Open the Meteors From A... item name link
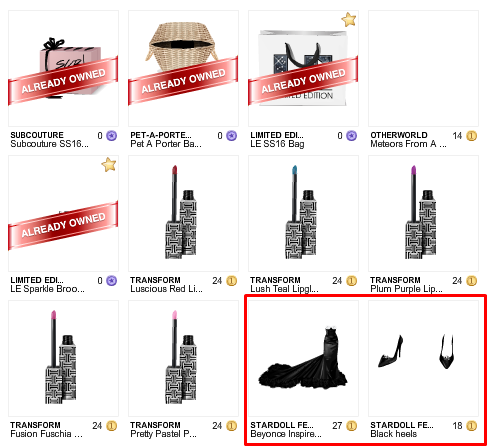The width and height of the screenshot is (490, 446). click(408, 144)
